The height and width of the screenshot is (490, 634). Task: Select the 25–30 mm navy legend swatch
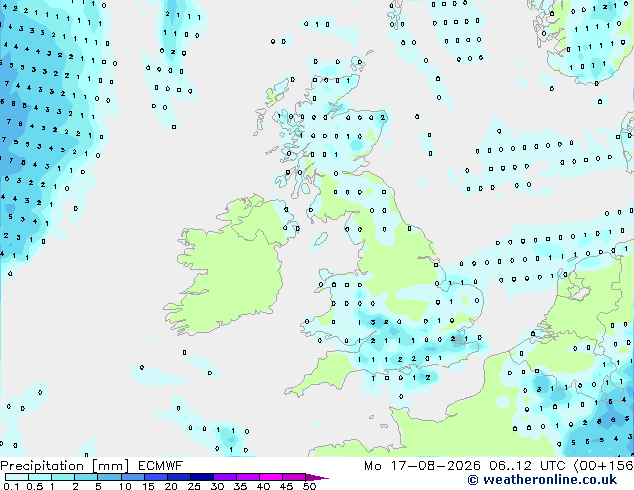coord(202,477)
